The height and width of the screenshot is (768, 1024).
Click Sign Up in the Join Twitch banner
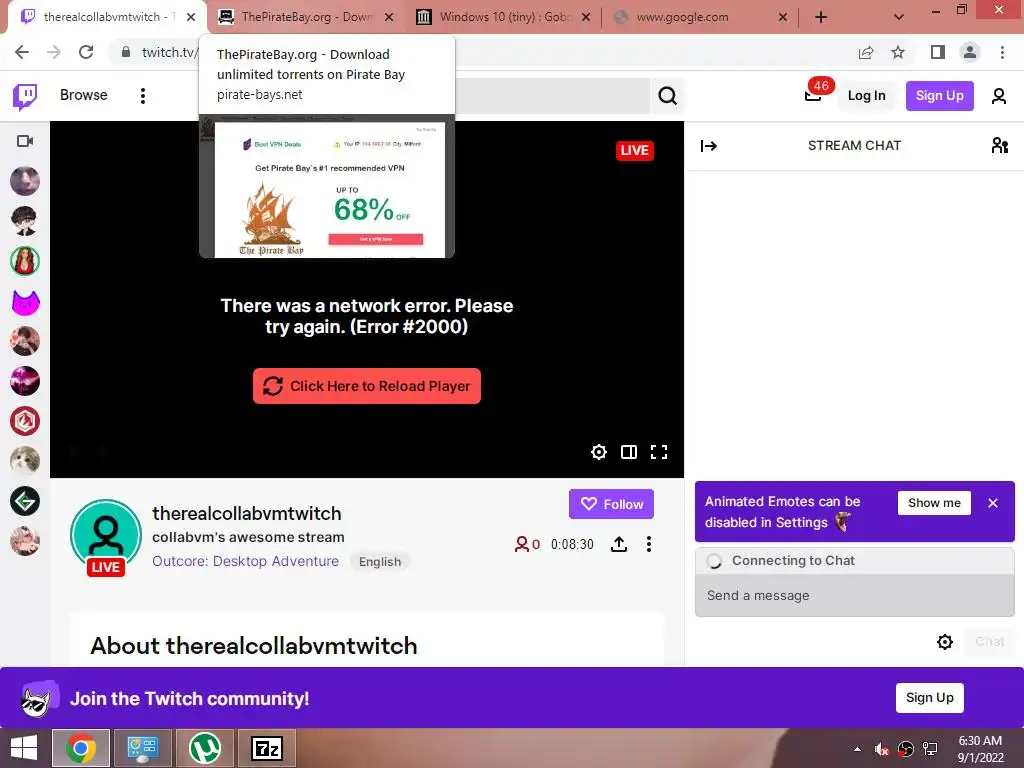click(x=929, y=697)
